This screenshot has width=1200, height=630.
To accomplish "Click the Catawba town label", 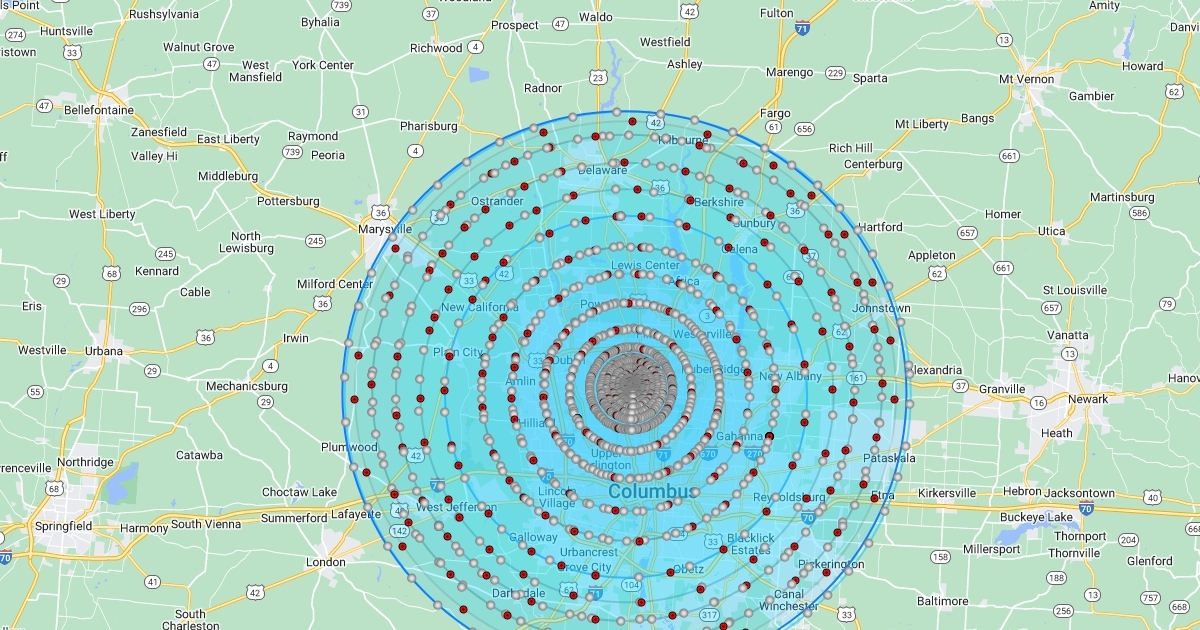I will [200, 455].
